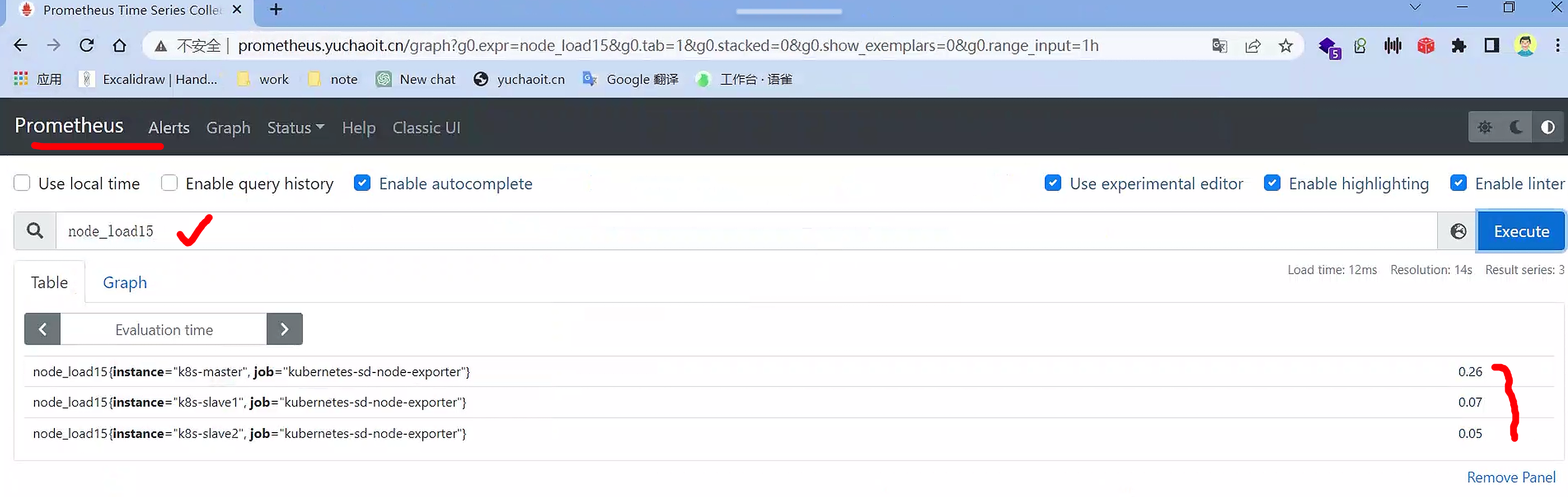The width and height of the screenshot is (1568, 497).
Task: Open the metrics explorer globe icon
Action: (1458, 231)
